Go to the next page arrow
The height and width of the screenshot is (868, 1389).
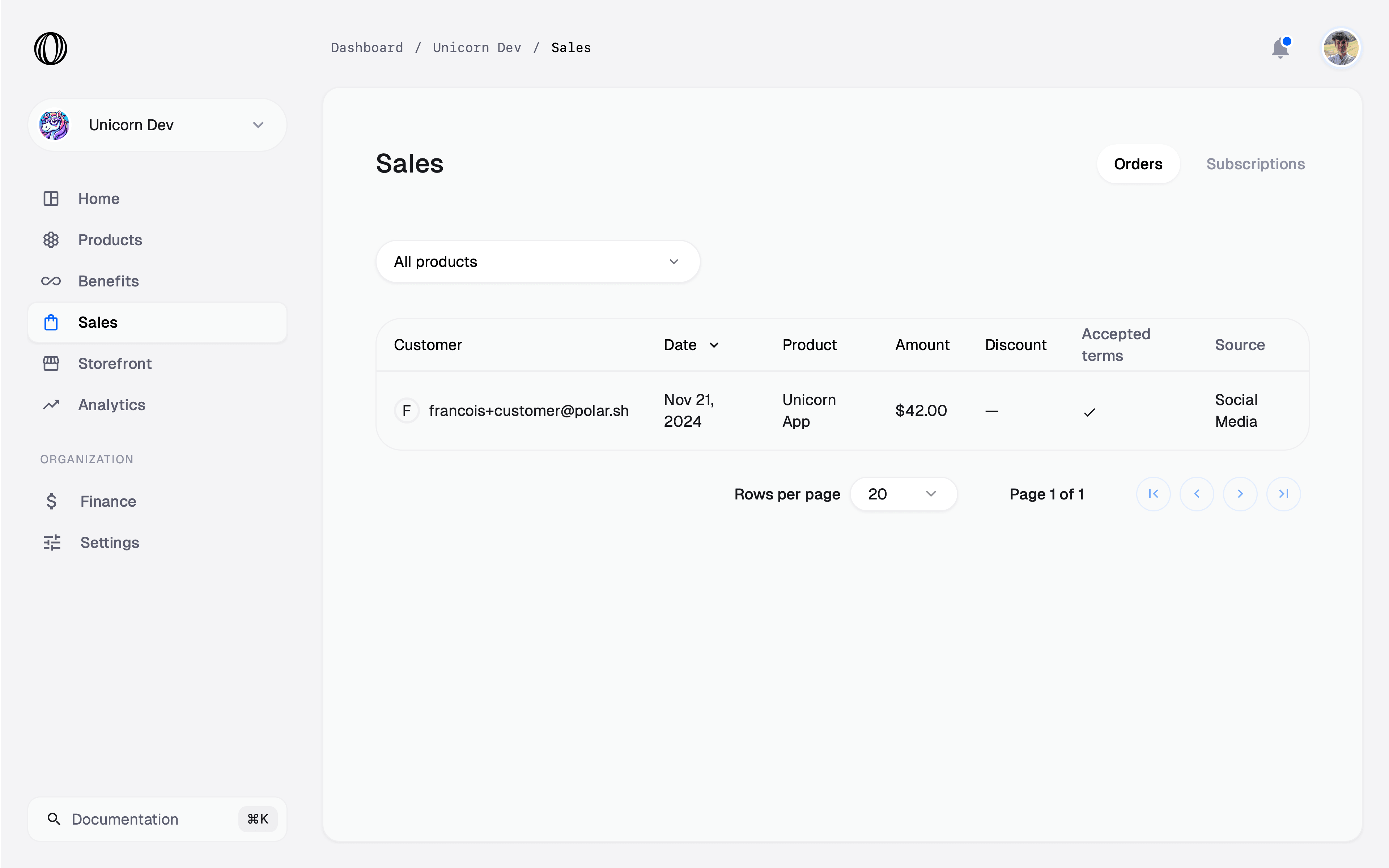coord(1240,494)
